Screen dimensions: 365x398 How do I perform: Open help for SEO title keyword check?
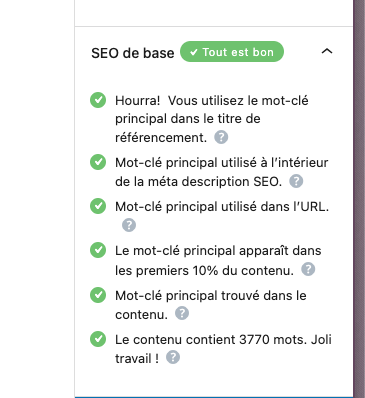click(221, 137)
